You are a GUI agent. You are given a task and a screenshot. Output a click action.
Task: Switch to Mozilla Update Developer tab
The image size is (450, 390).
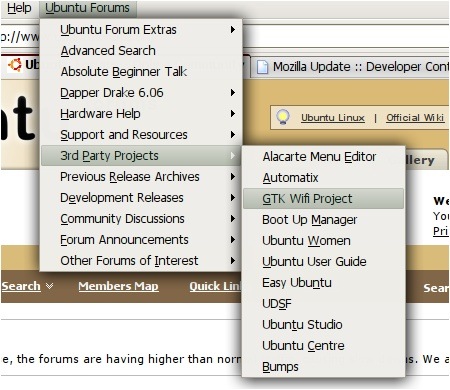point(350,67)
